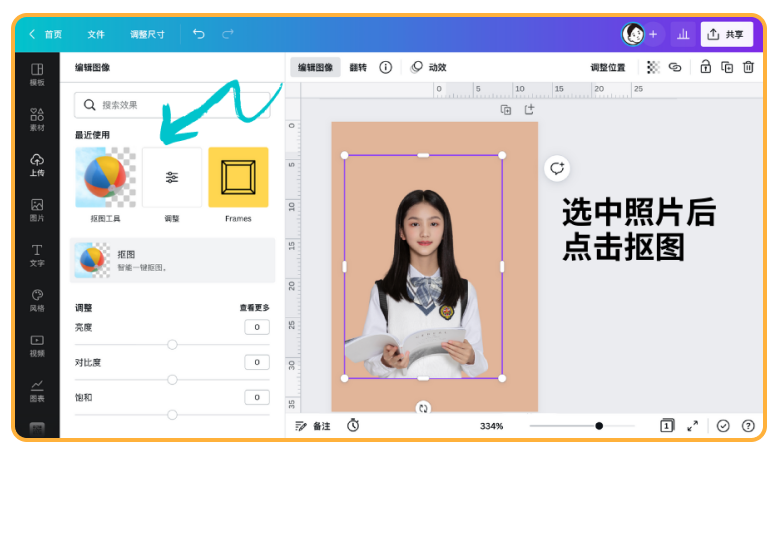The width and height of the screenshot is (779, 534).
Task: Click the 对比度 contrast value box
Action: point(257,362)
